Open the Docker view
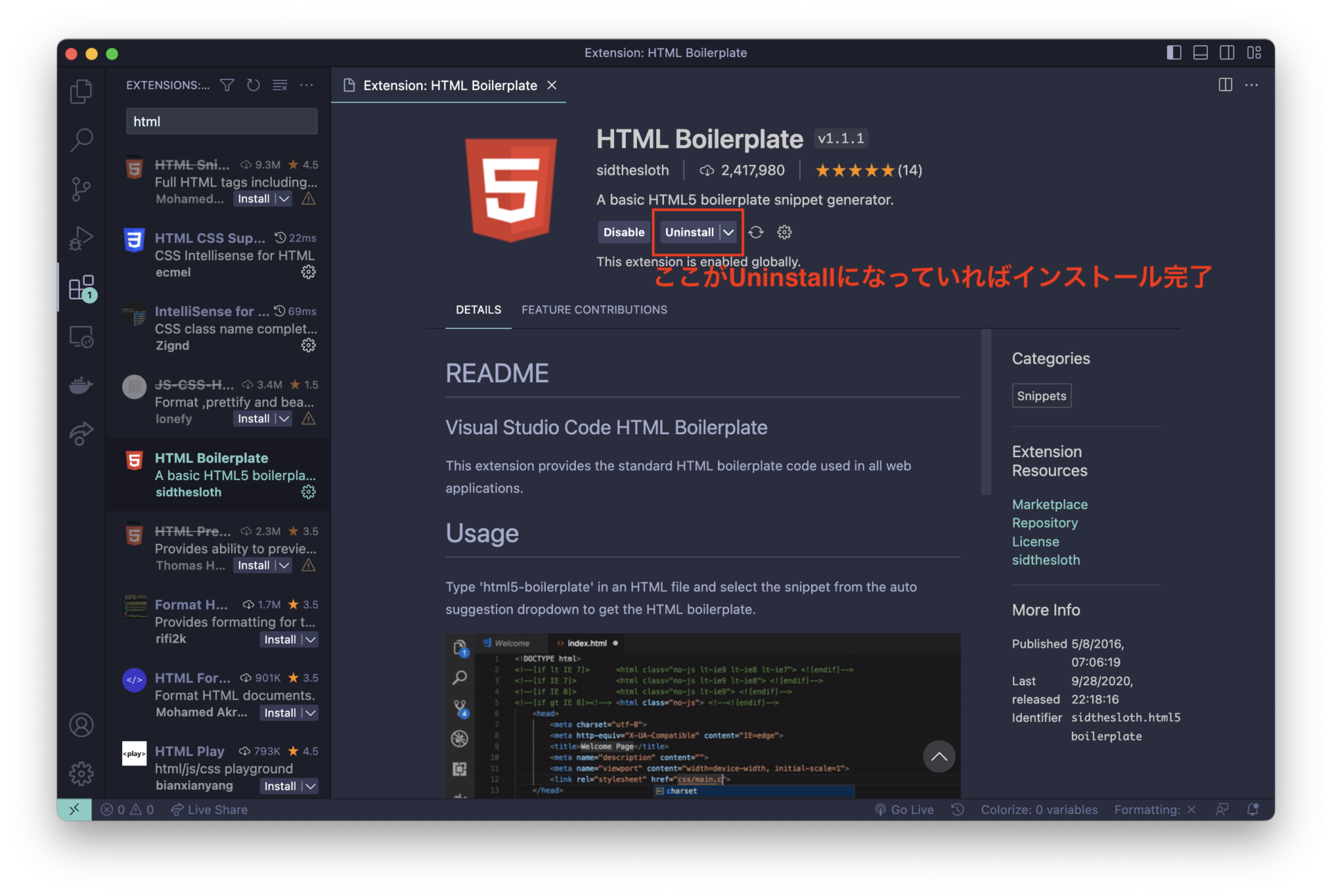 pos(81,385)
